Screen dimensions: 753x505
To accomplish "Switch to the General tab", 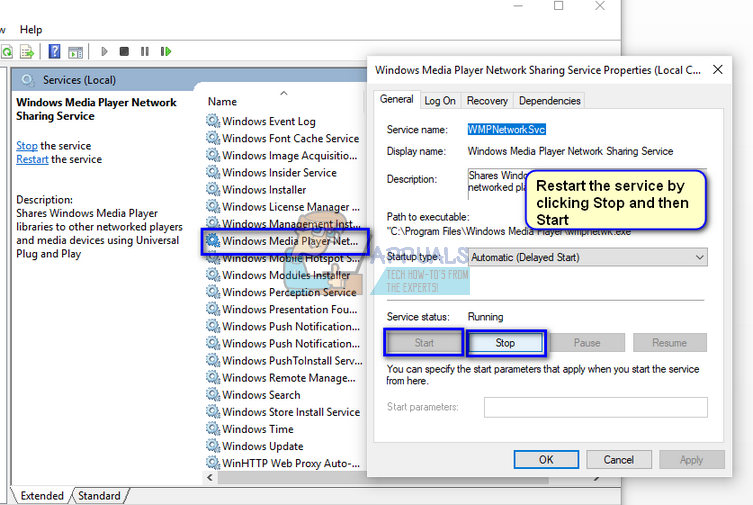I will 397,99.
